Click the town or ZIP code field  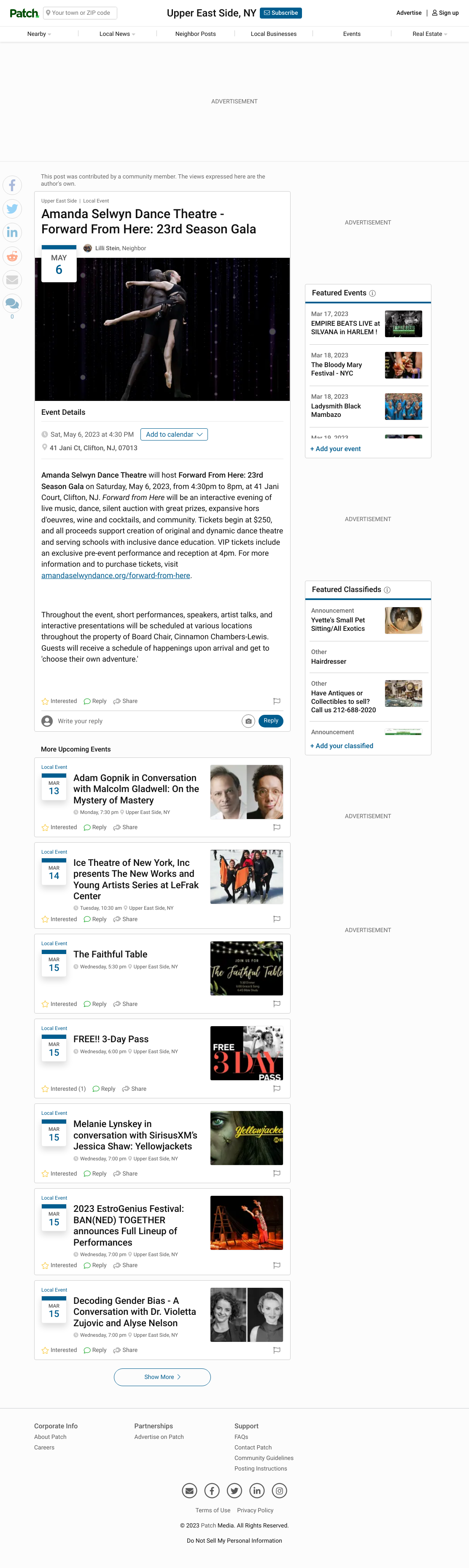(x=80, y=13)
